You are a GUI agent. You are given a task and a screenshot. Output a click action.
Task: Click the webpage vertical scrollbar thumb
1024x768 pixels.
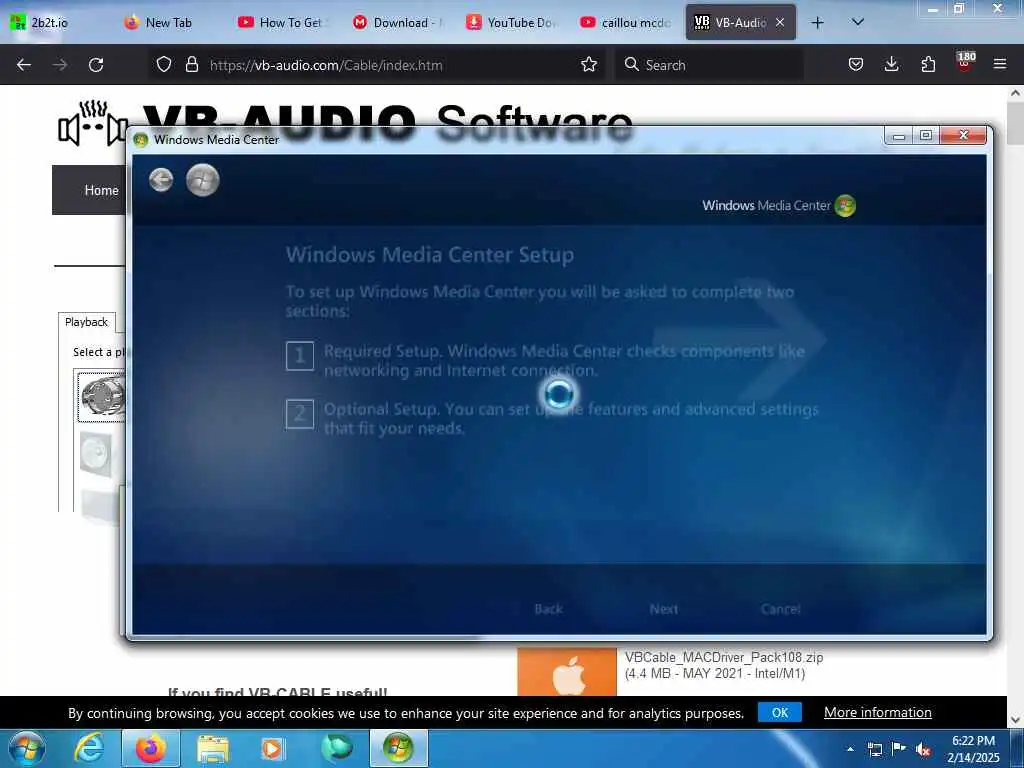pos(1015,123)
